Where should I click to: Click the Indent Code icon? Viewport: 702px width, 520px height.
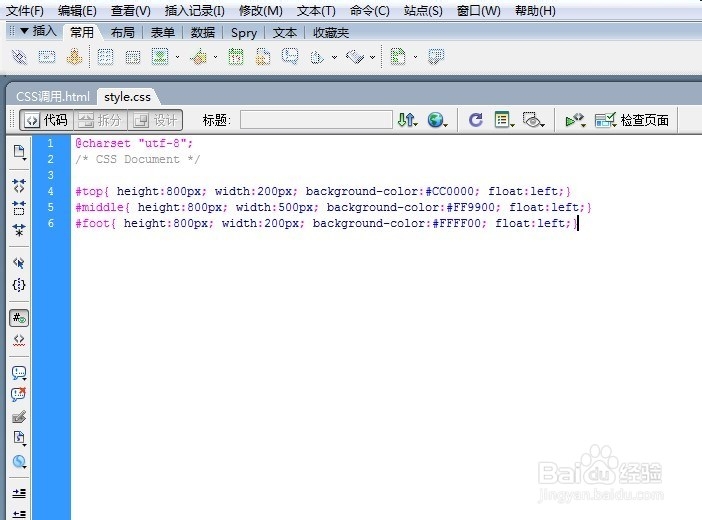(x=19, y=493)
